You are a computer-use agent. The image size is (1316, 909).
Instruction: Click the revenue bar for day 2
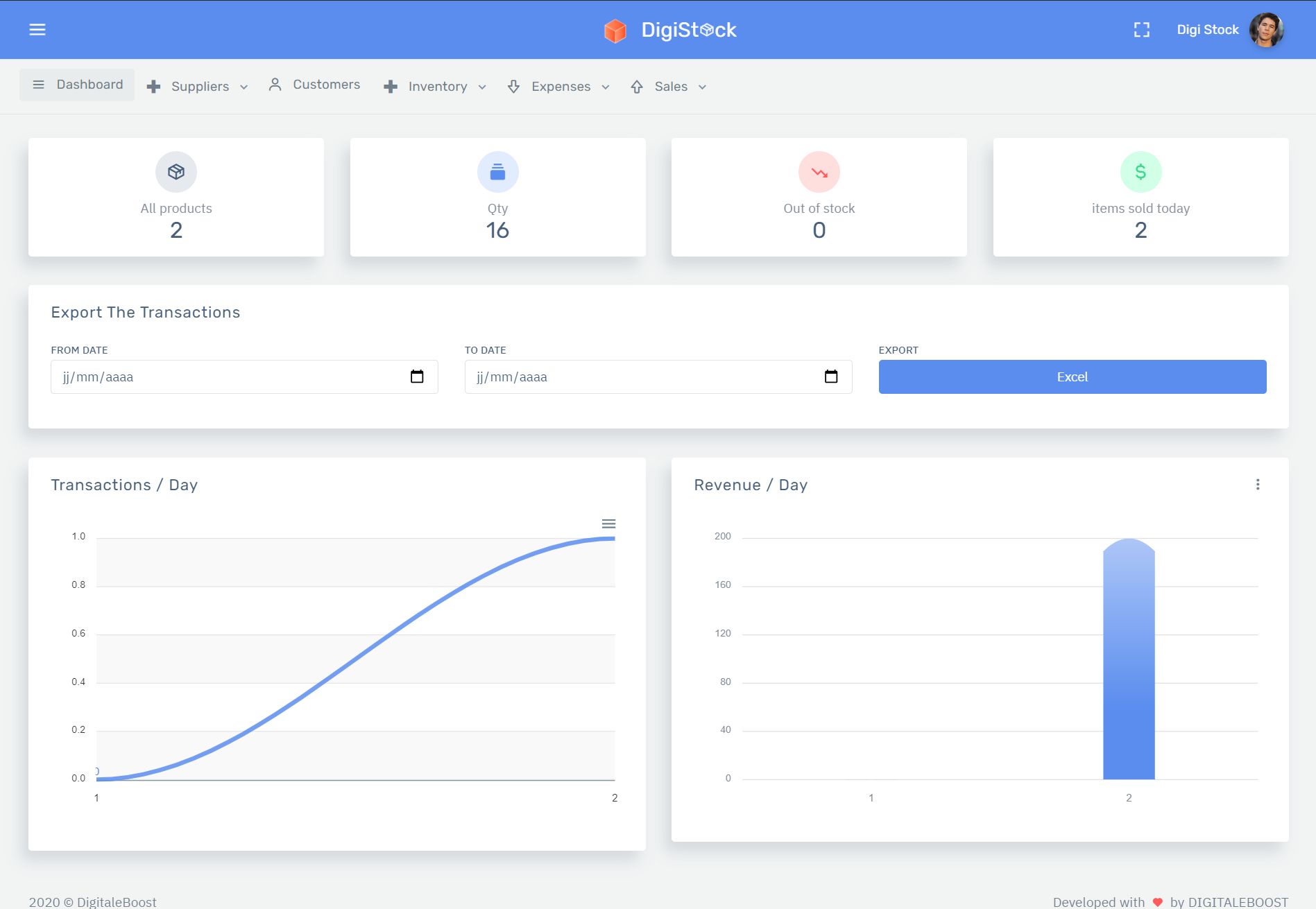click(x=1129, y=659)
